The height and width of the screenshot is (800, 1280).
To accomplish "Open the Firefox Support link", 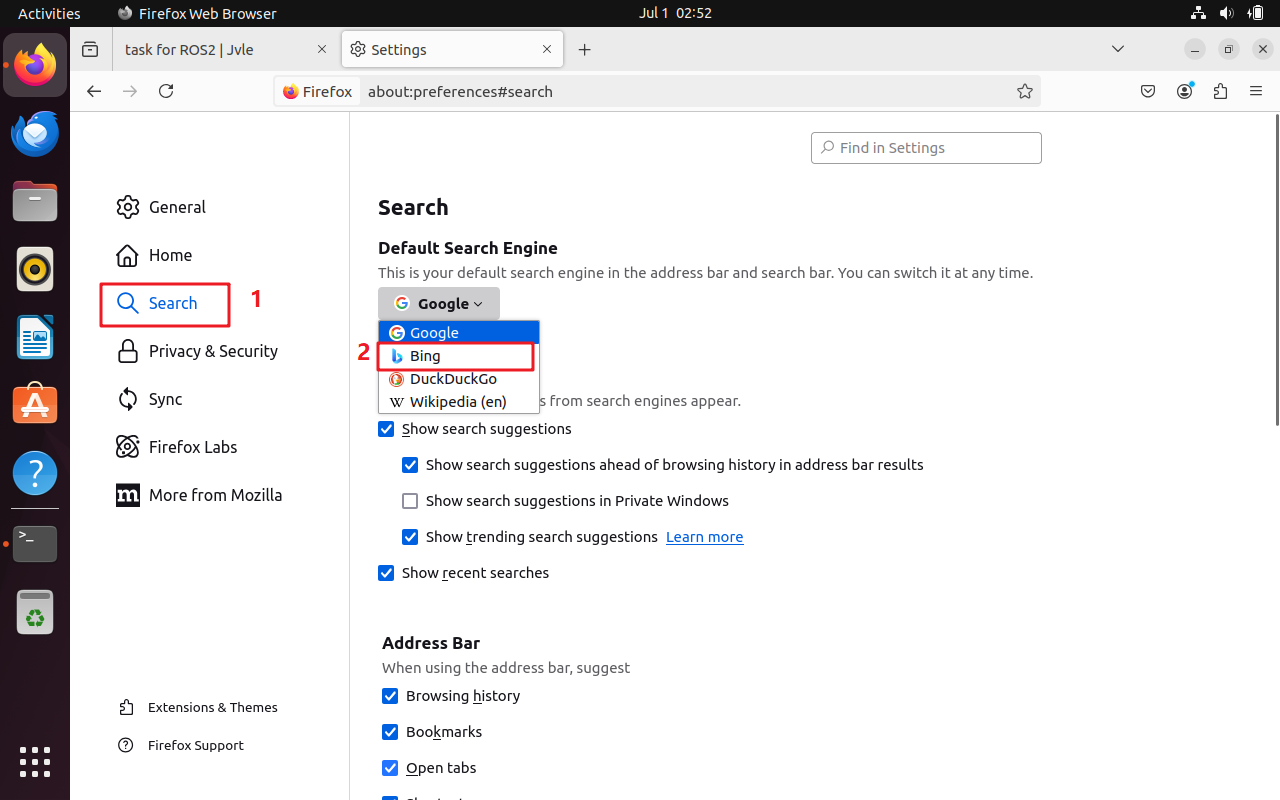I will (195, 745).
